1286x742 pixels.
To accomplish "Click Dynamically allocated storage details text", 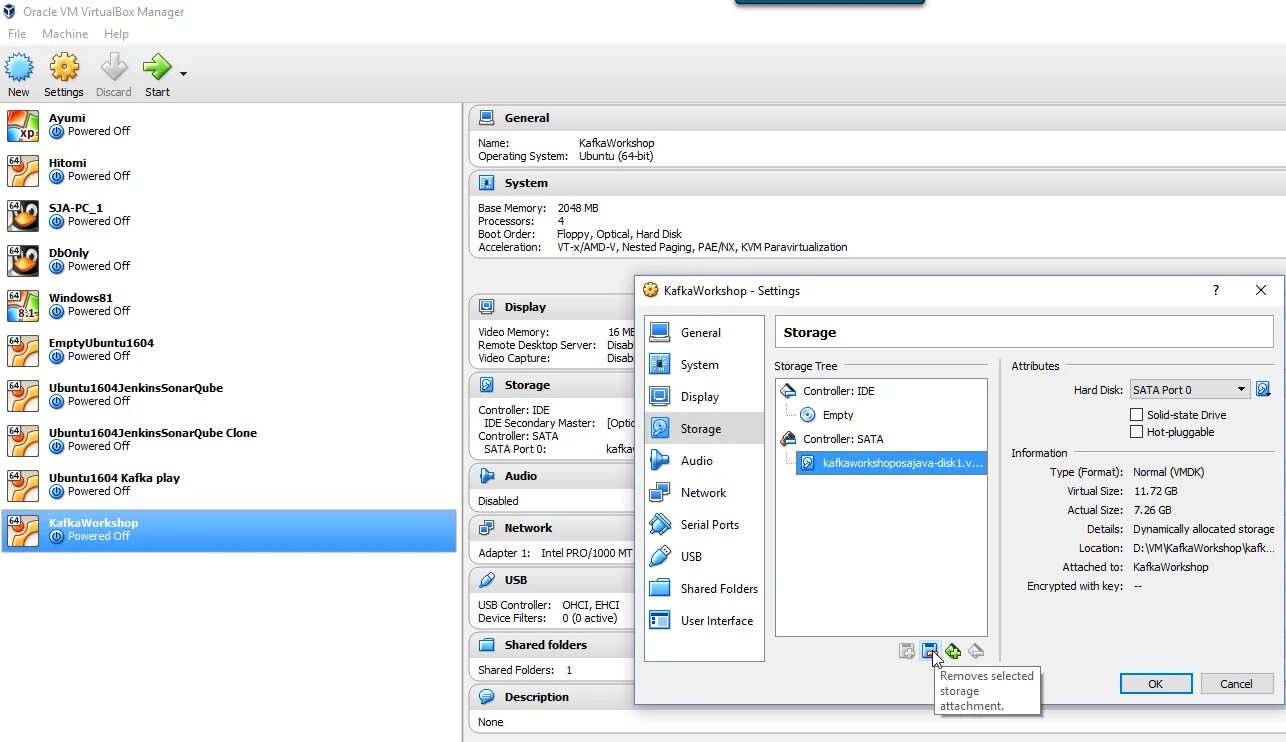I will click(1204, 529).
